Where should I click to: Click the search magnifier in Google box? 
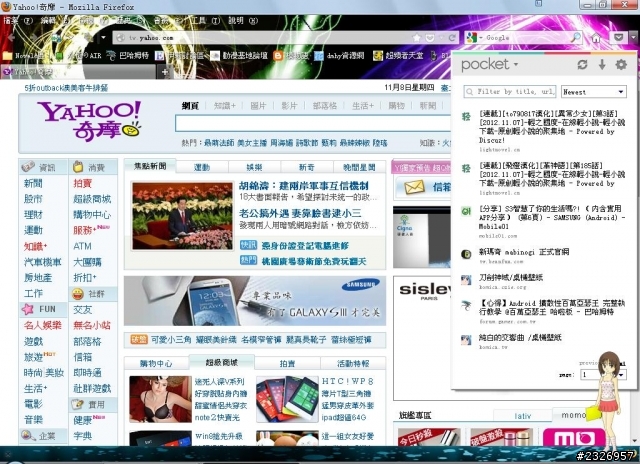(576, 38)
